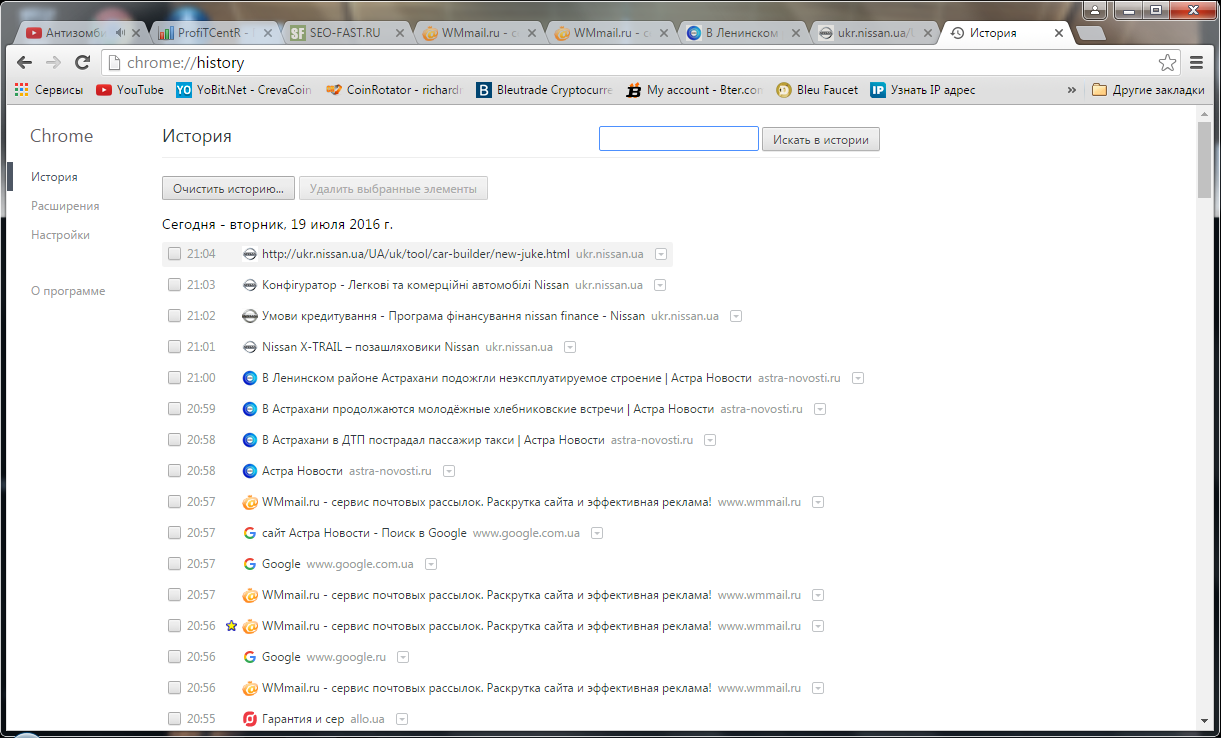Switch to the Антизомби YouTube tab
Screen dimensions: 1221x738
80,33
